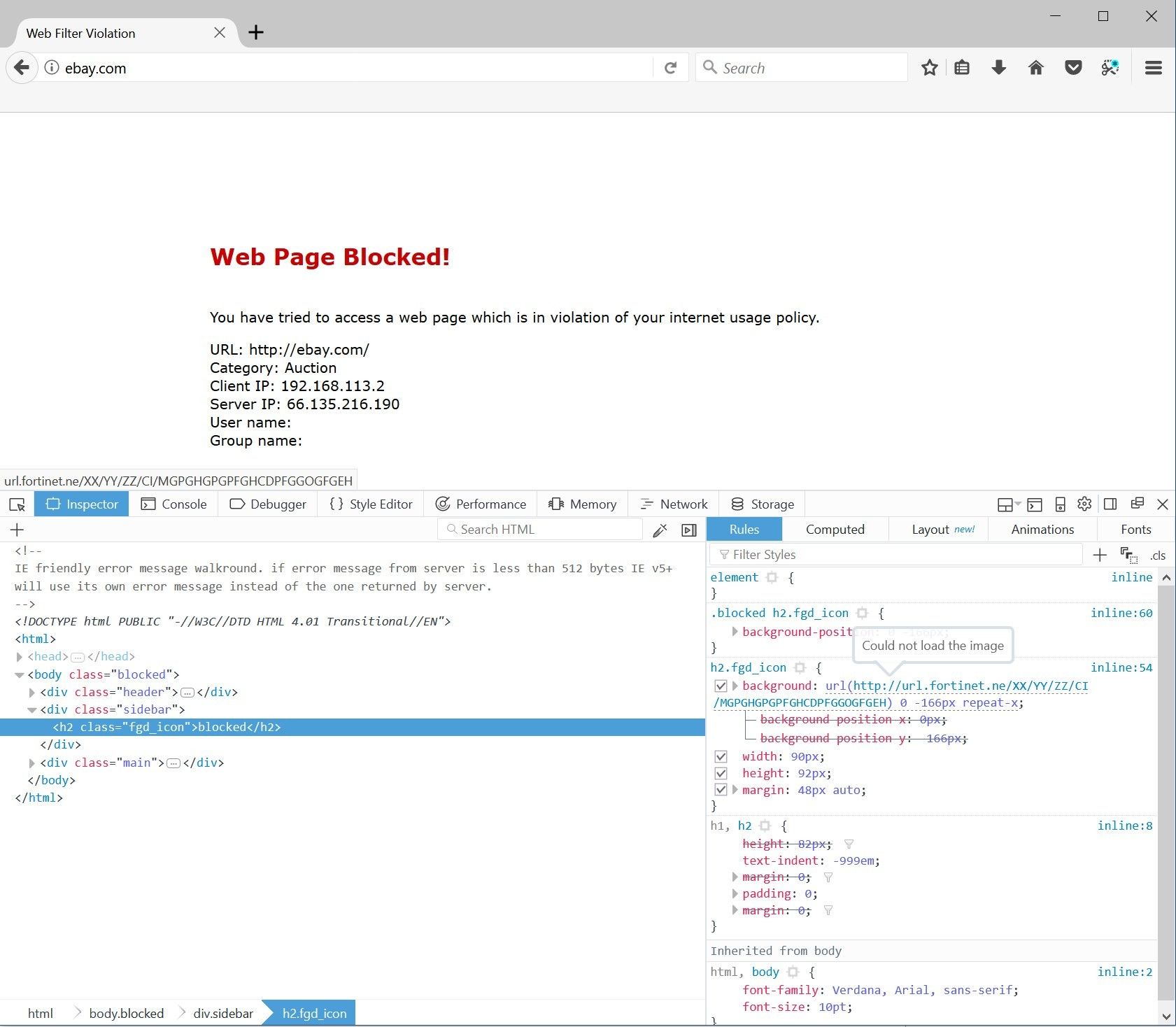Bookmark this page with the star icon

click(x=929, y=68)
